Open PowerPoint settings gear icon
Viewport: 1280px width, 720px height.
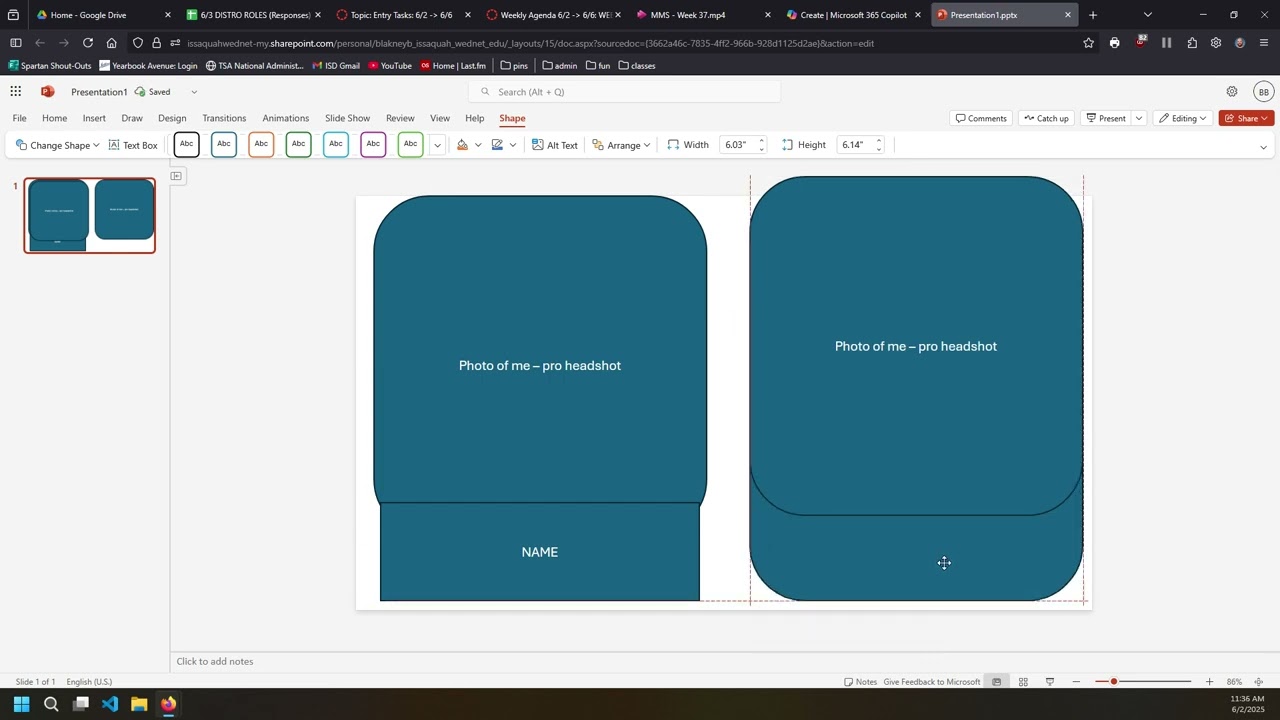coord(1232,92)
